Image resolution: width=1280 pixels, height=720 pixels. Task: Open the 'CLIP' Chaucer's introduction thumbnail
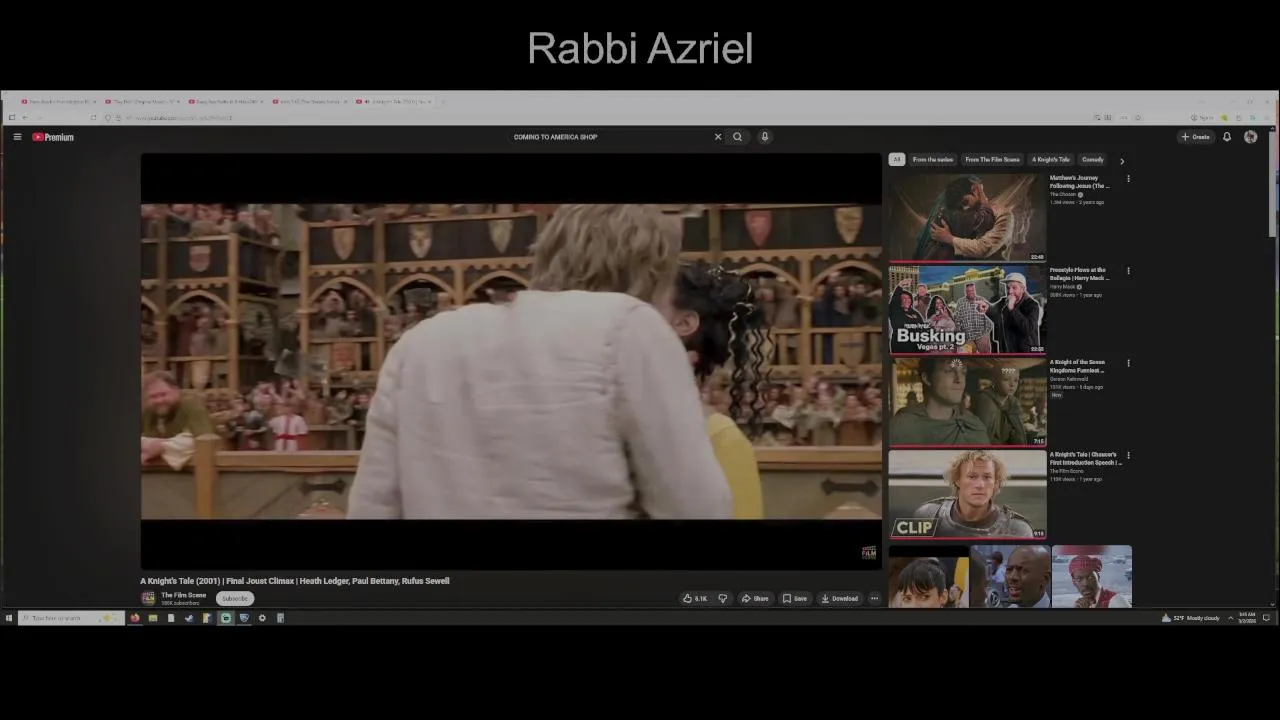click(x=967, y=494)
